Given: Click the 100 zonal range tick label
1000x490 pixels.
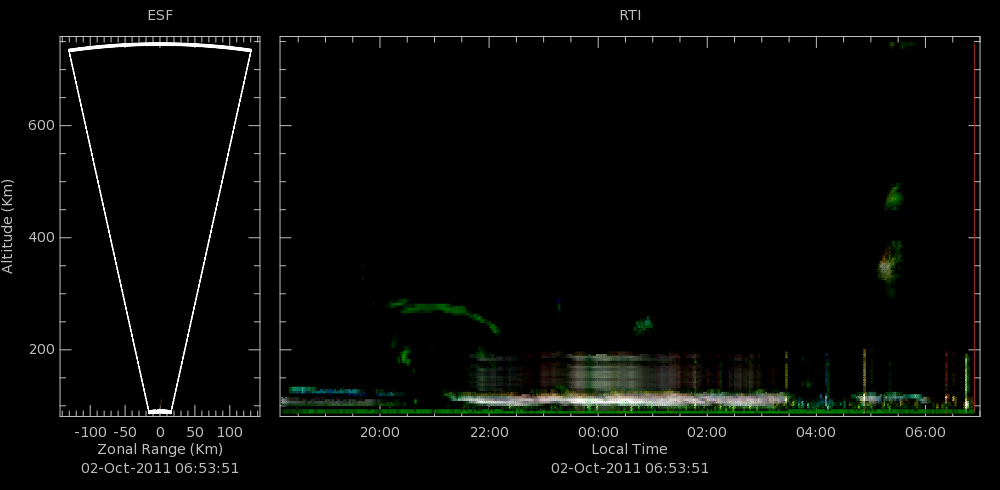Looking at the screenshot, I should [230, 433].
